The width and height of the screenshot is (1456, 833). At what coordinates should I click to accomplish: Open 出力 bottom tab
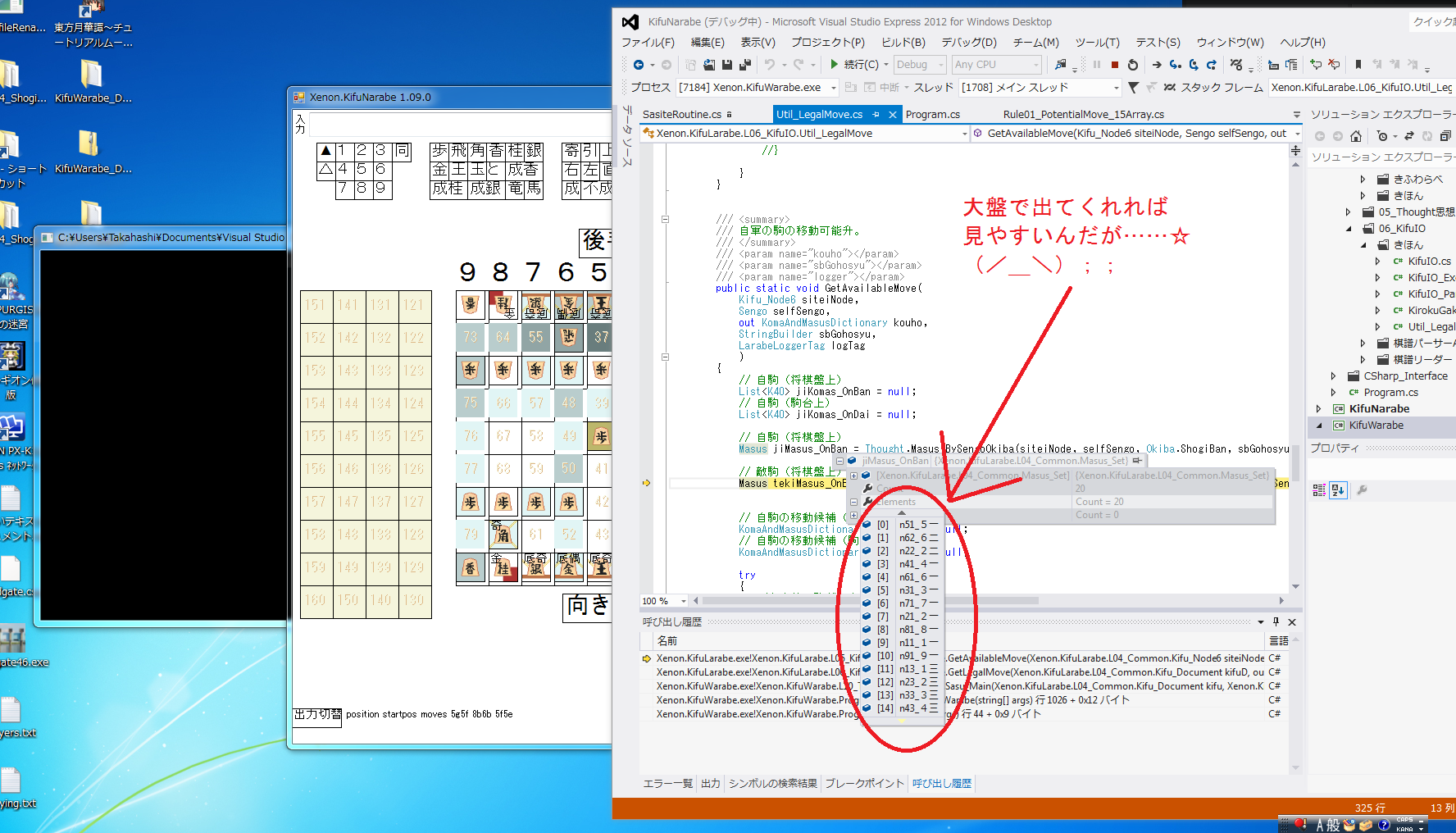[711, 784]
